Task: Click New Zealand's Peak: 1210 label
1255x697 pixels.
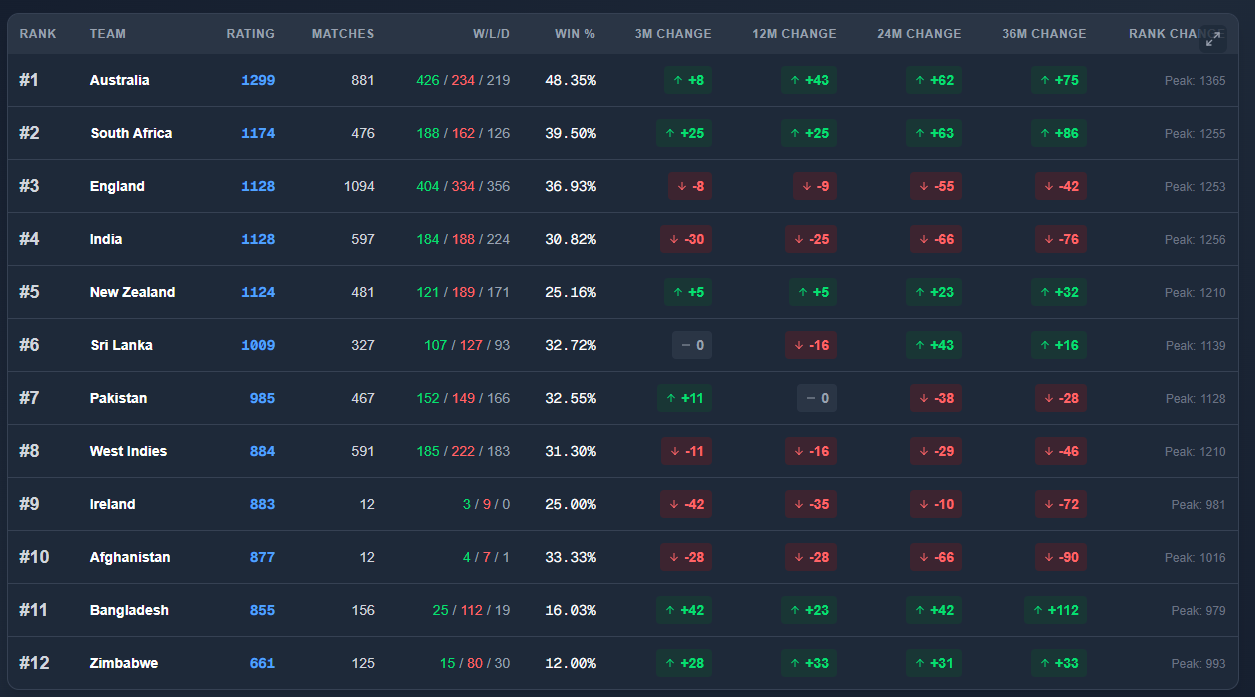Action: click(x=1194, y=292)
